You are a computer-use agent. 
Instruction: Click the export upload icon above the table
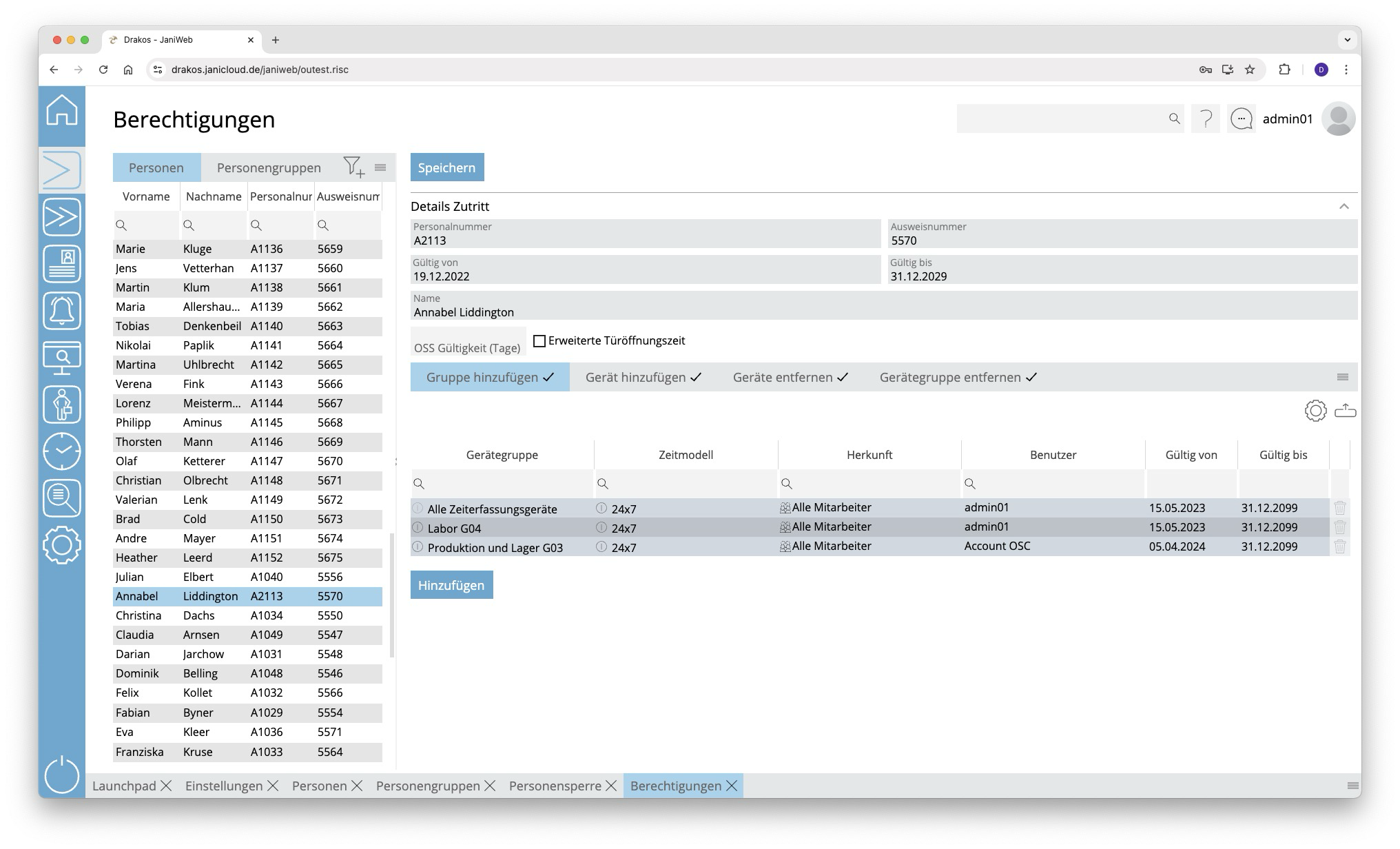click(x=1345, y=411)
